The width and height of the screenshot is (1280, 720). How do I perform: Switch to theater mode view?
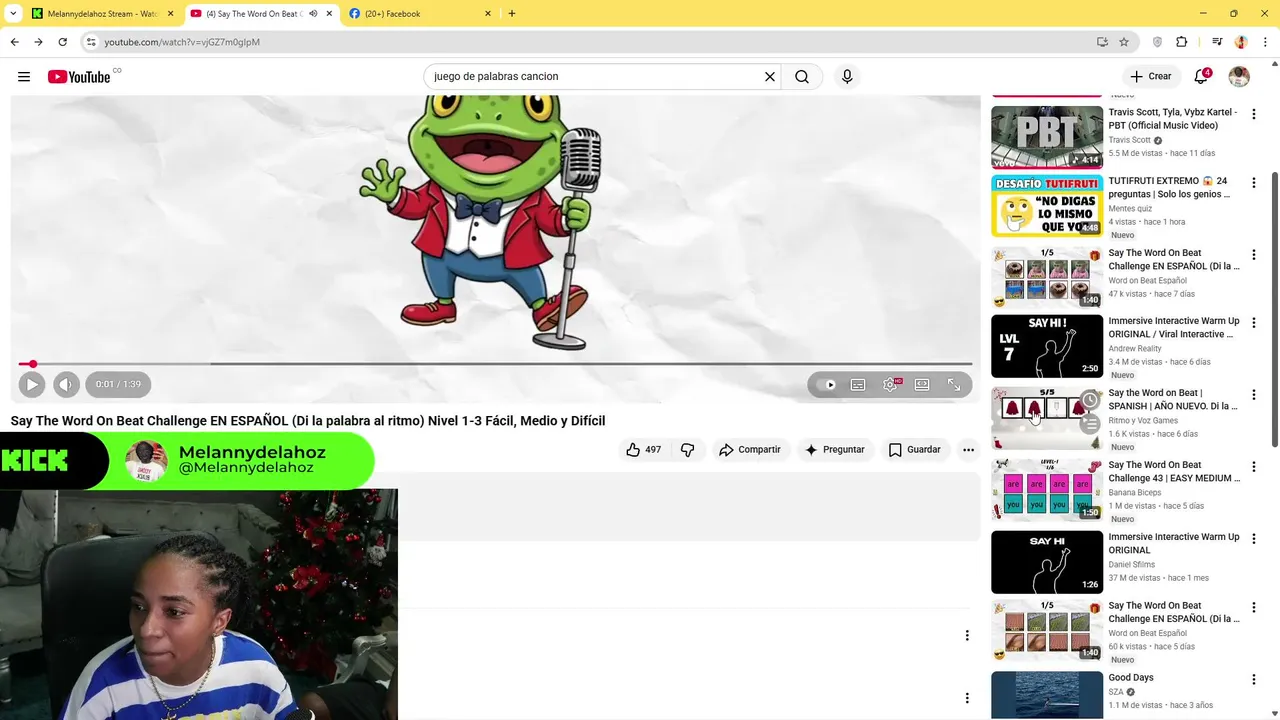pos(922,384)
